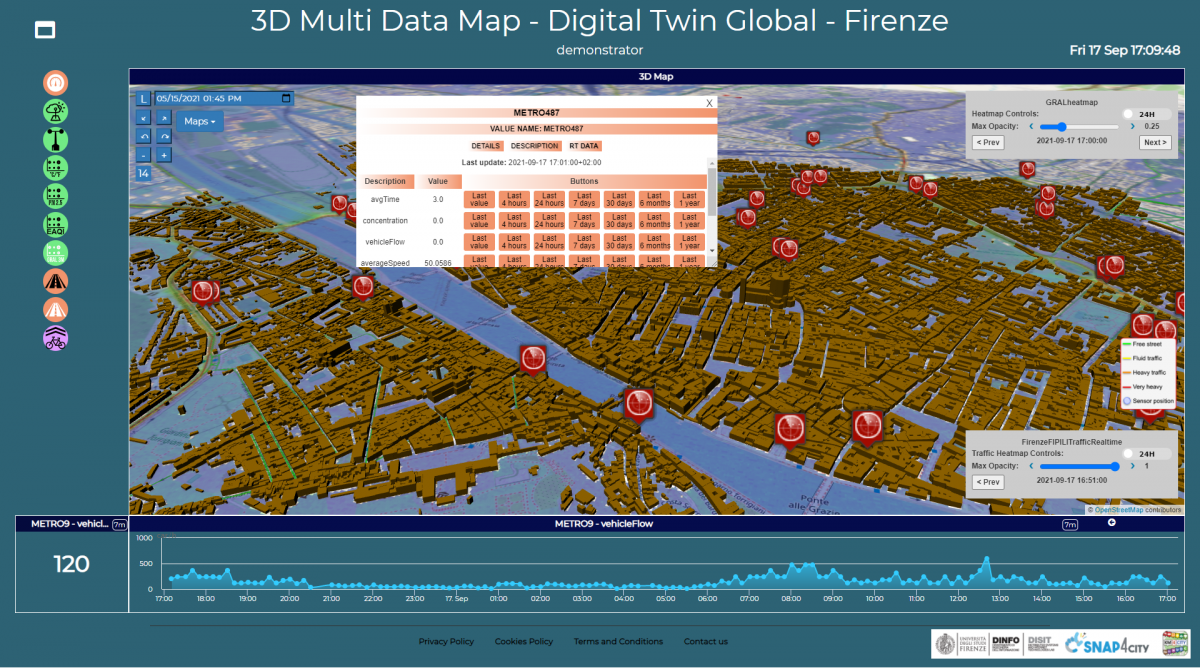Open the orange gauge icon in sidebar
The height and width of the screenshot is (668, 1200).
pos(56,82)
